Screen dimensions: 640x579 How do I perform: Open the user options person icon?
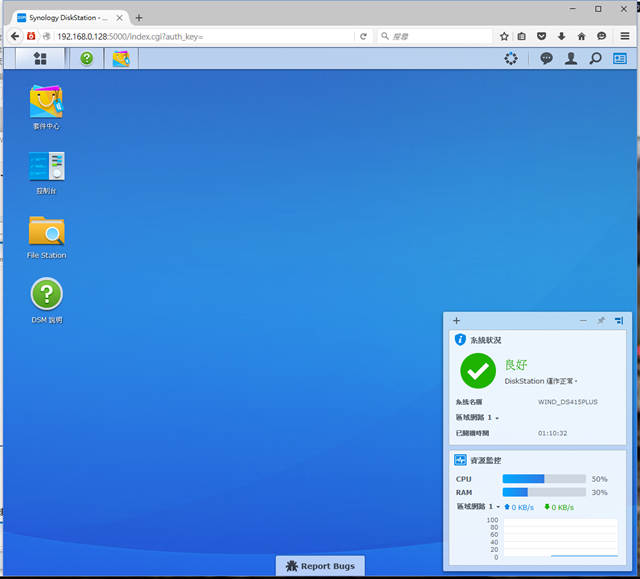click(x=571, y=58)
